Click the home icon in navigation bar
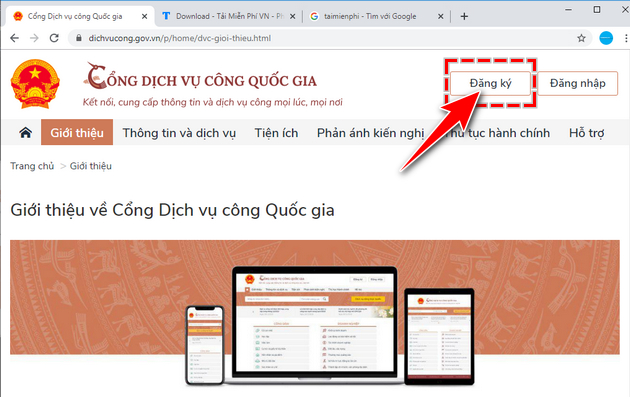 click(25, 133)
